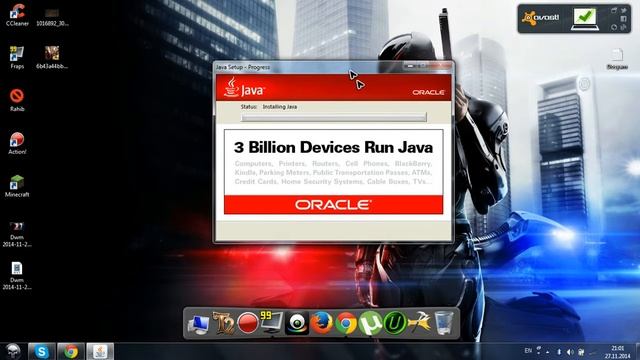The height and width of the screenshot is (360, 640).
Task: Launch the Action! desktop shortcut
Action: click(17, 143)
